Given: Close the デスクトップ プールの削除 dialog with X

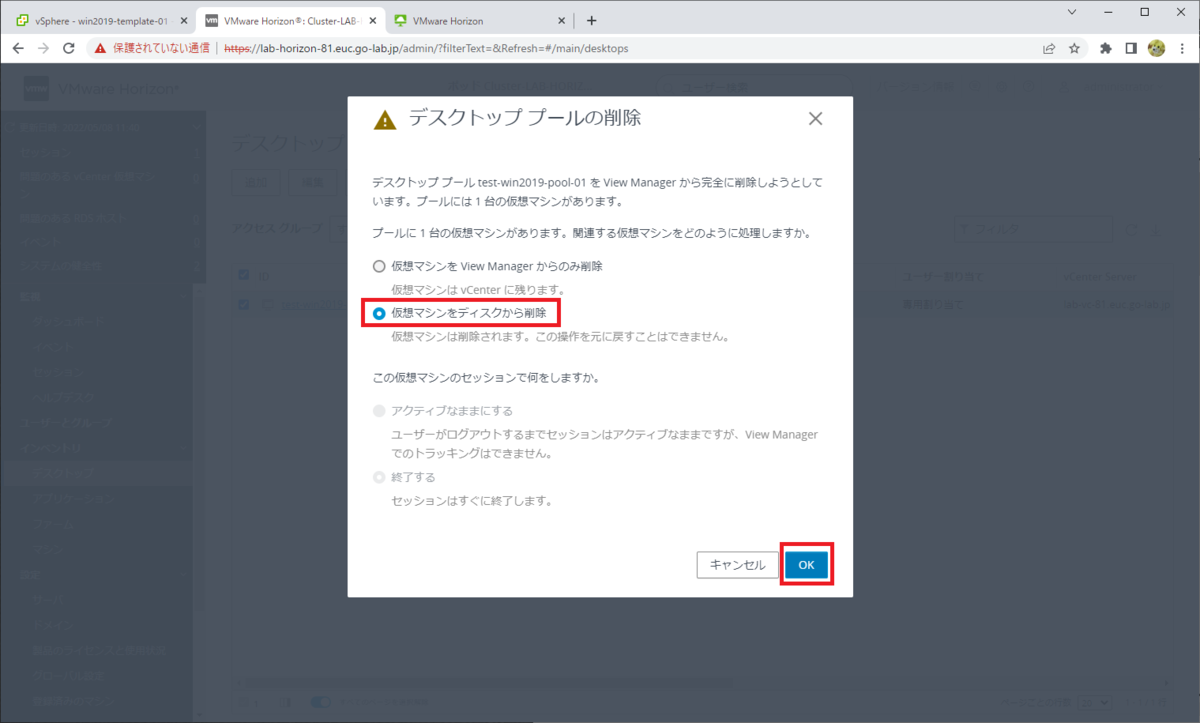Looking at the screenshot, I should point(815,119).
